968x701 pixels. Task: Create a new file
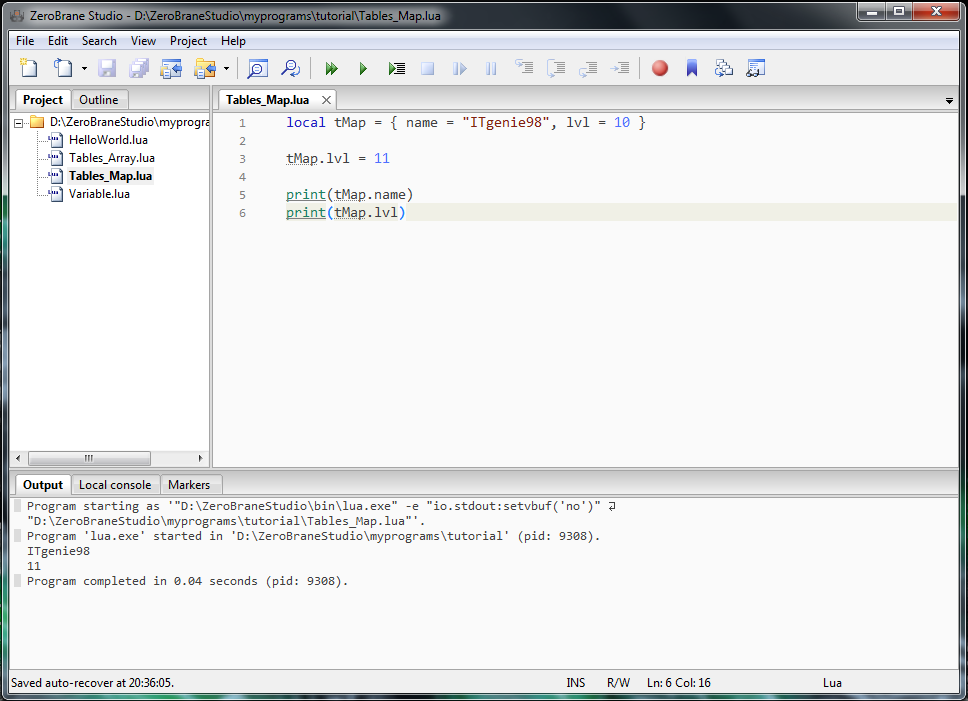pyautogui.click(x=28, y=68)
